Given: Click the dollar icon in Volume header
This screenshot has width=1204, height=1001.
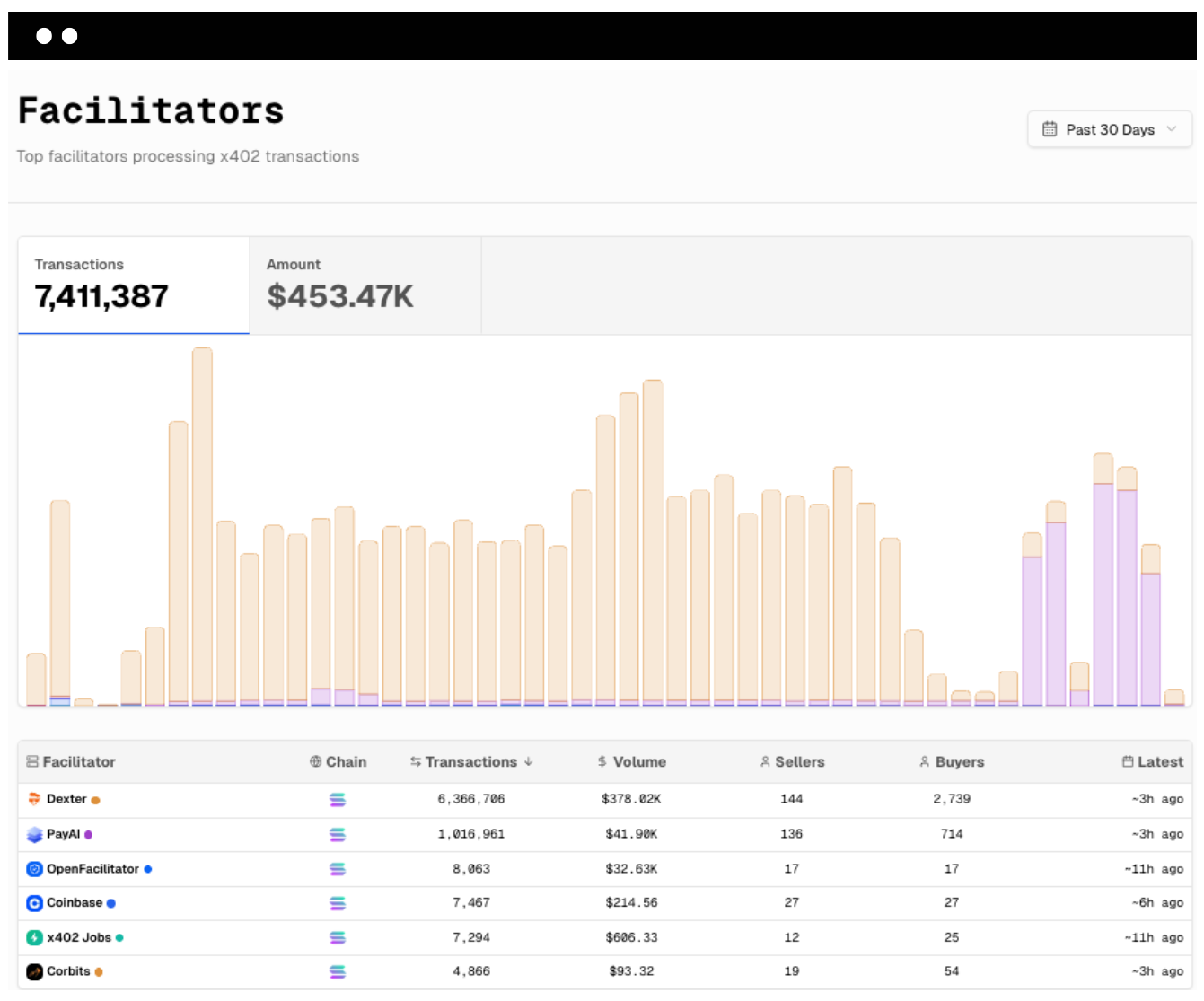Looking at the screenshot, I should pos(602,761).
